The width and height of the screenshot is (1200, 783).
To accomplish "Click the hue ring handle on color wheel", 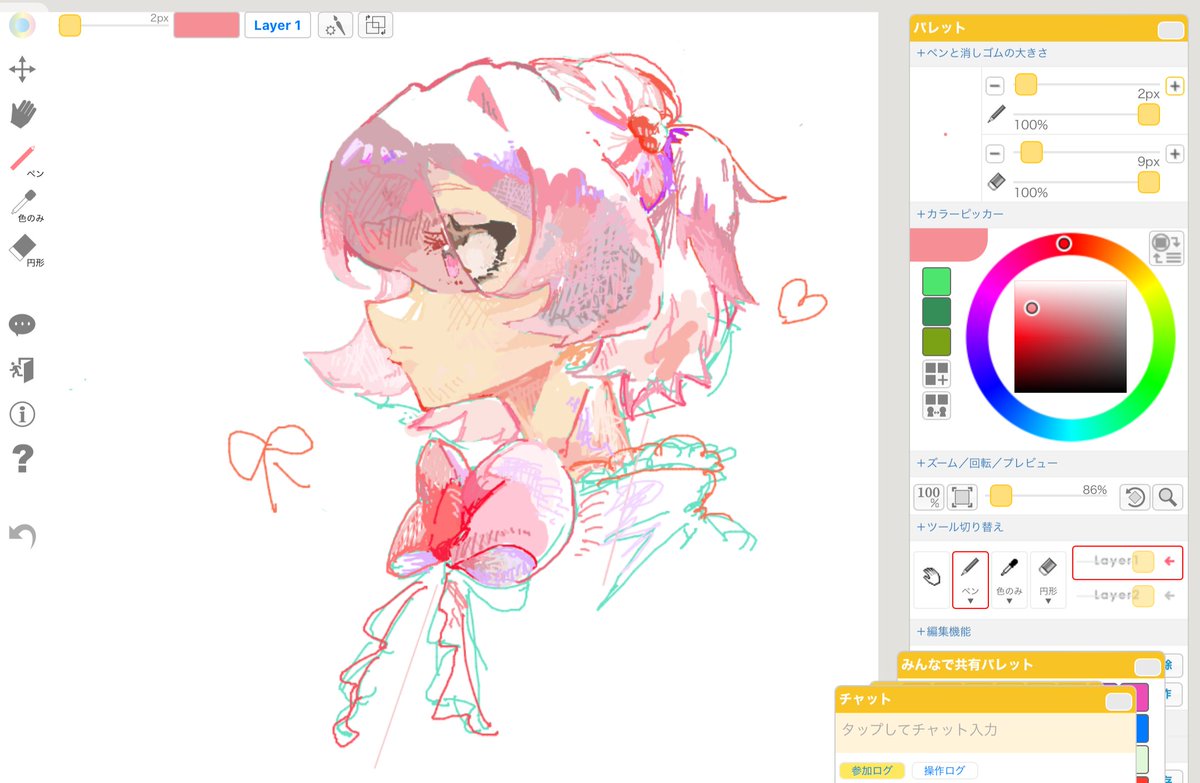I will [1064, 244].
